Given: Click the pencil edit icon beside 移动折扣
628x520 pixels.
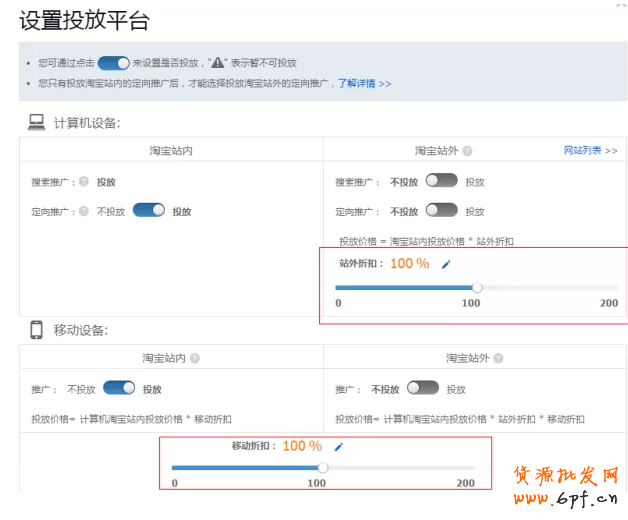Looking at the screenshot, I should click(338, 447).
